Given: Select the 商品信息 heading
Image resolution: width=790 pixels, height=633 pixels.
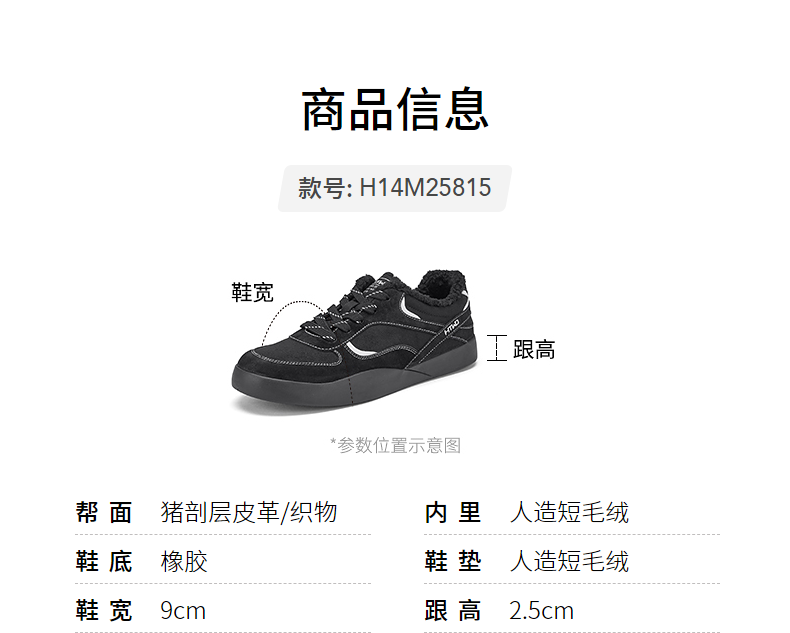Looking at the screenshot, I should coord(395,109).
